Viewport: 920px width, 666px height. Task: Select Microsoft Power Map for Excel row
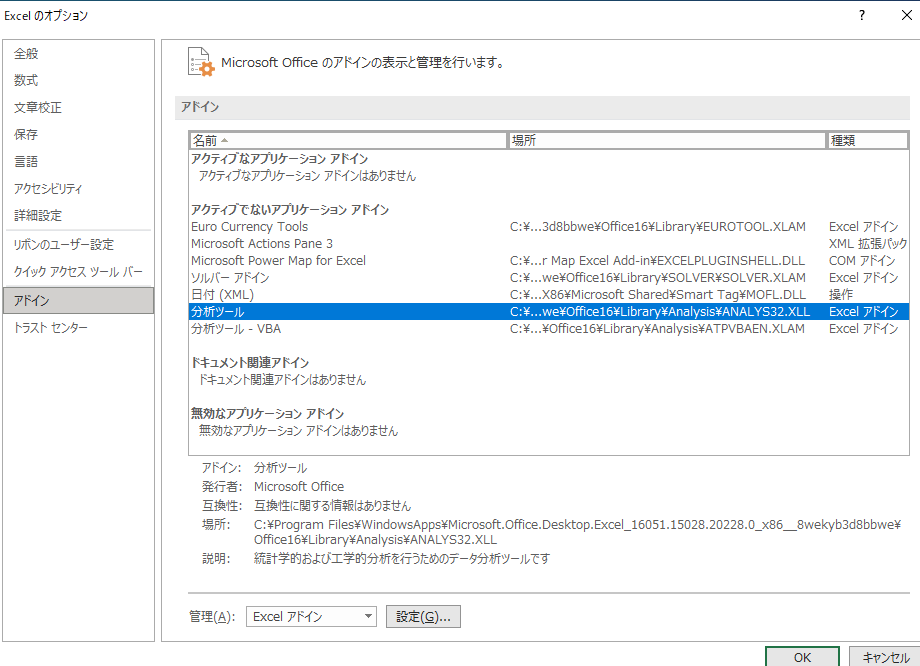[x=549, y=261]
